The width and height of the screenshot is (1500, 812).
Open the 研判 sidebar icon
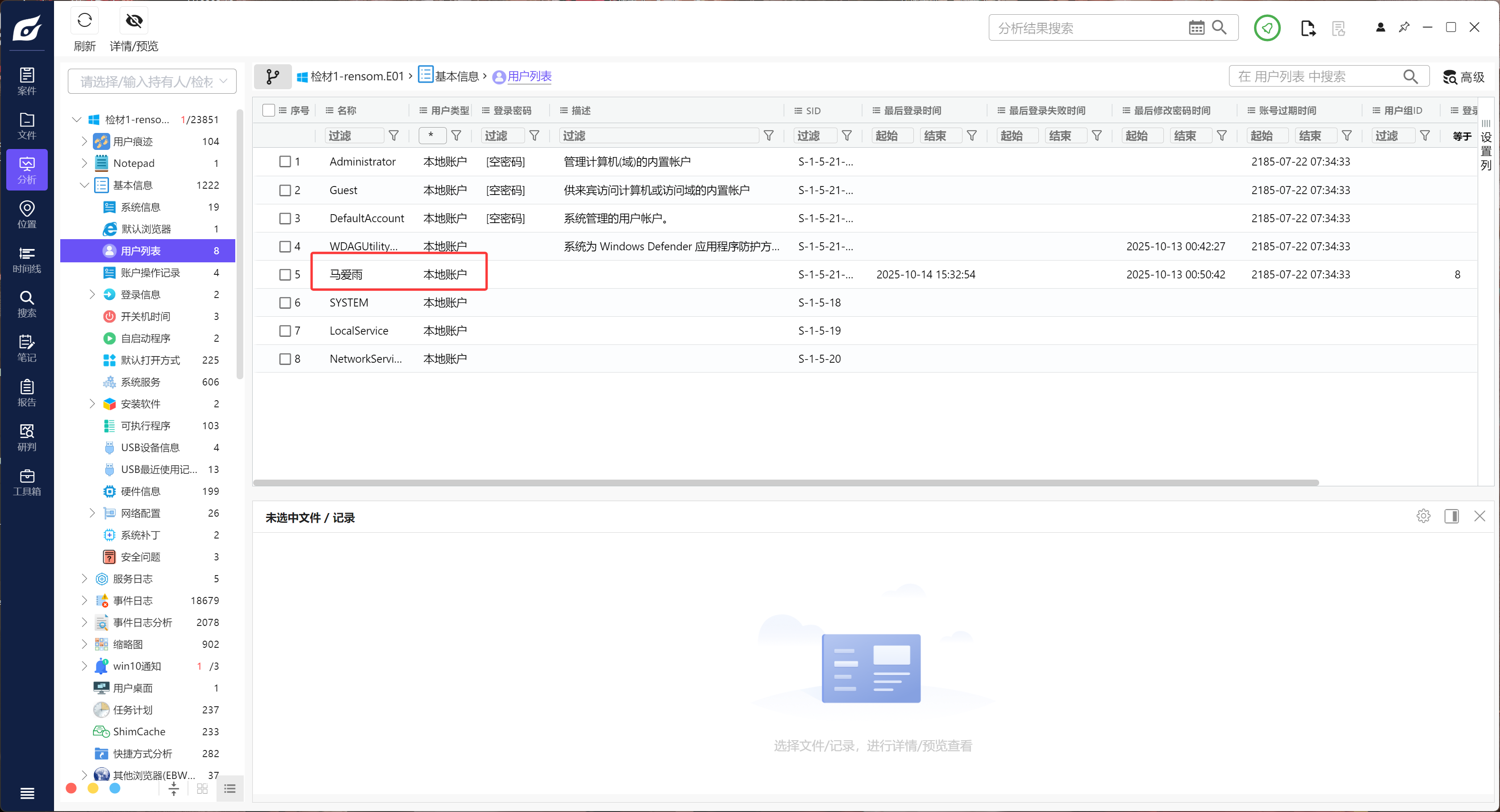[x=27, y=437]
